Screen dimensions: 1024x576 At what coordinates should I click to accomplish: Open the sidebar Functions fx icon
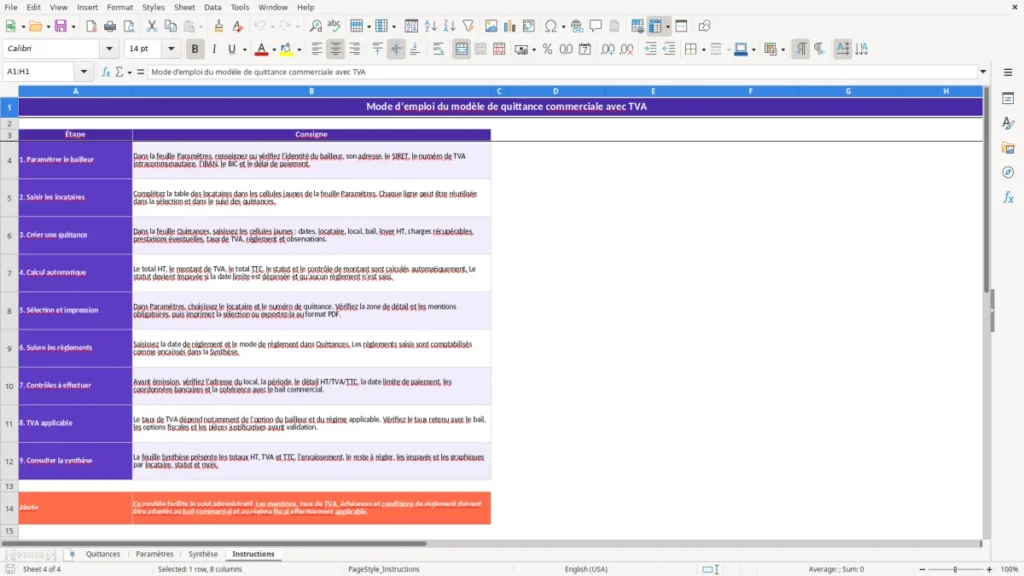pyautogui.click(x=1008, y=197)
